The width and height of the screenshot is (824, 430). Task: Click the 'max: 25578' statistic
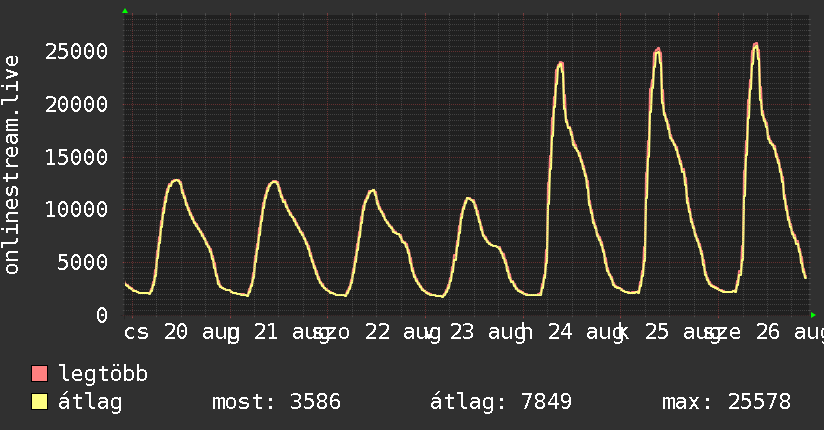pos(726,402)
